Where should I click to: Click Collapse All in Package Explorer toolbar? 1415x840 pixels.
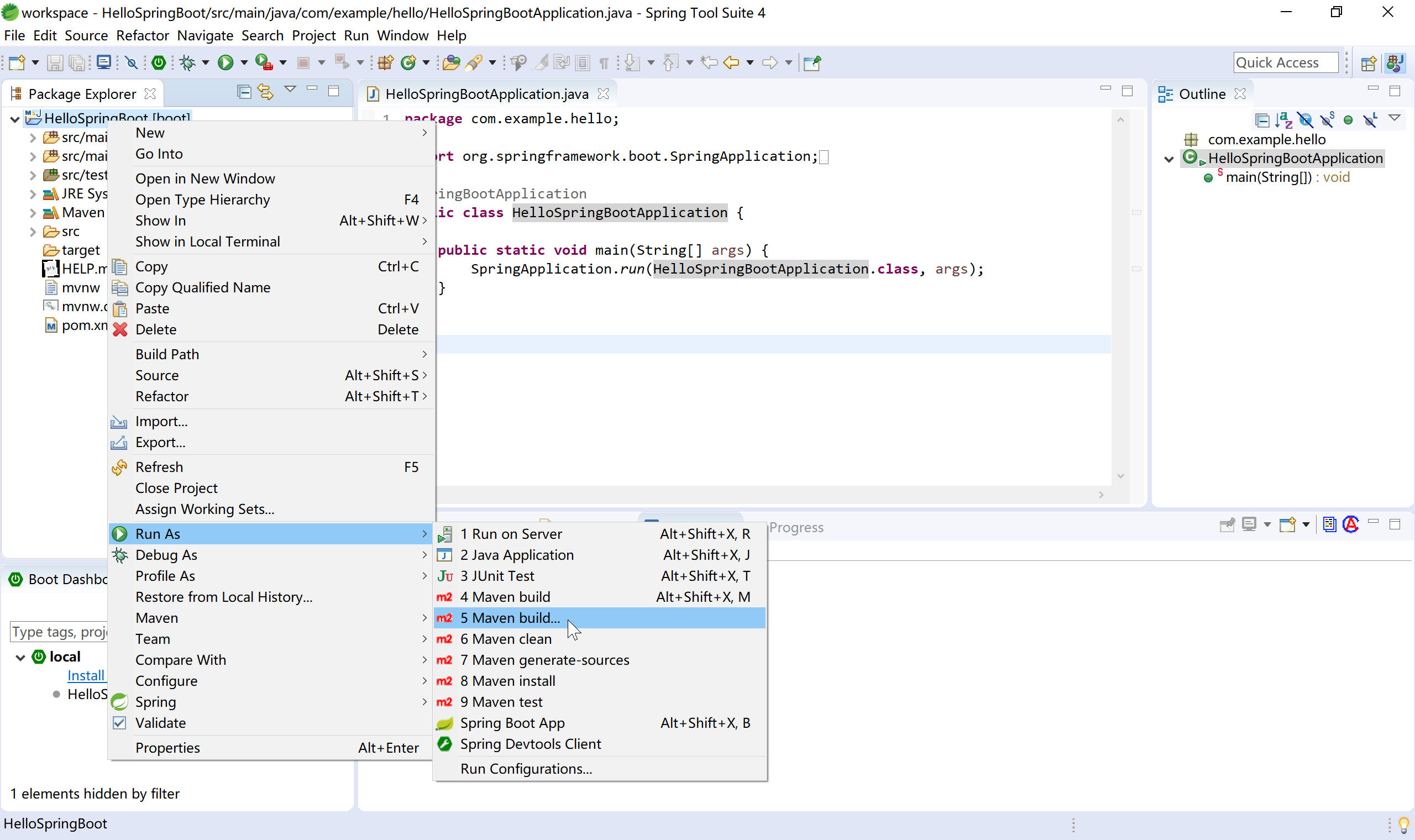point(244,91)
